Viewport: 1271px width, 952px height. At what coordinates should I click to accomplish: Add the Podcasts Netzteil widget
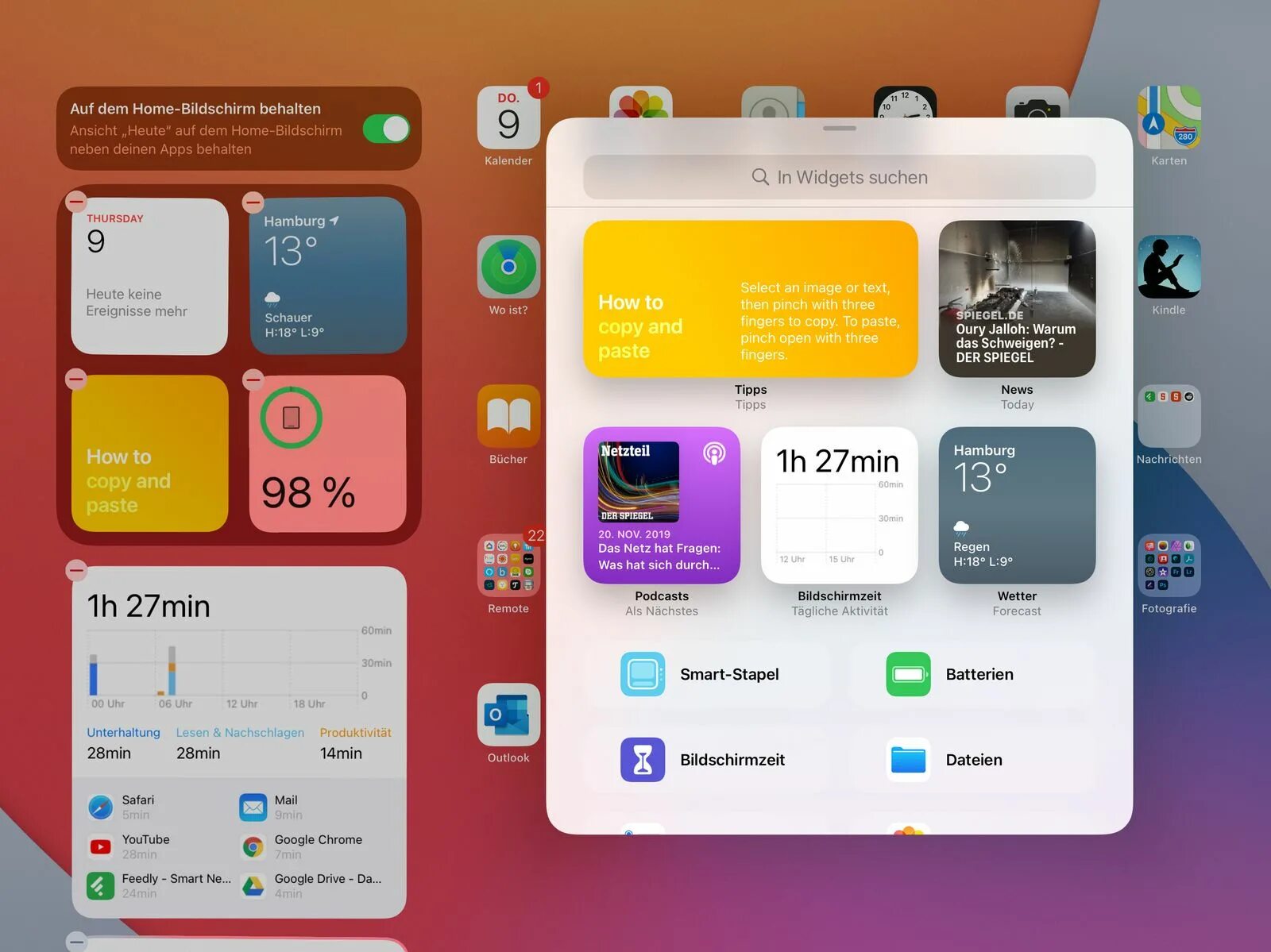point(662,505)
